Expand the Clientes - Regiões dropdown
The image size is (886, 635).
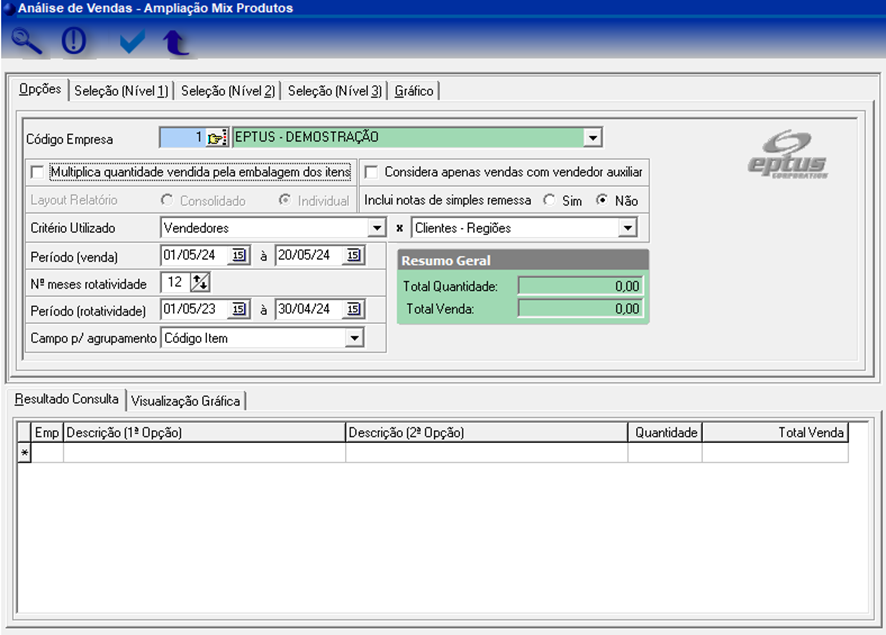point(626,228)
